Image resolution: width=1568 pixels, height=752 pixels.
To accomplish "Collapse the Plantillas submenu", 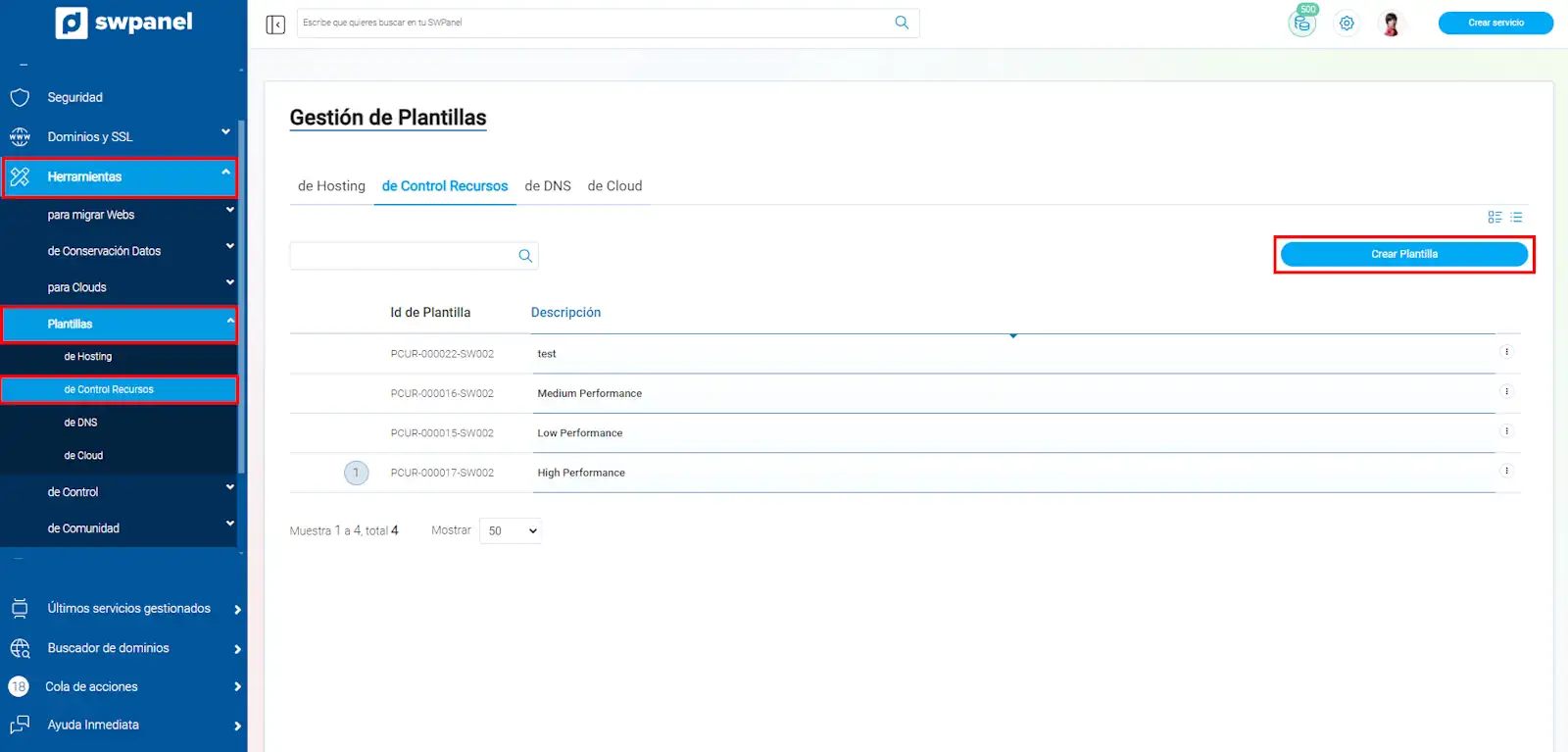I will [x=229, y=320].
